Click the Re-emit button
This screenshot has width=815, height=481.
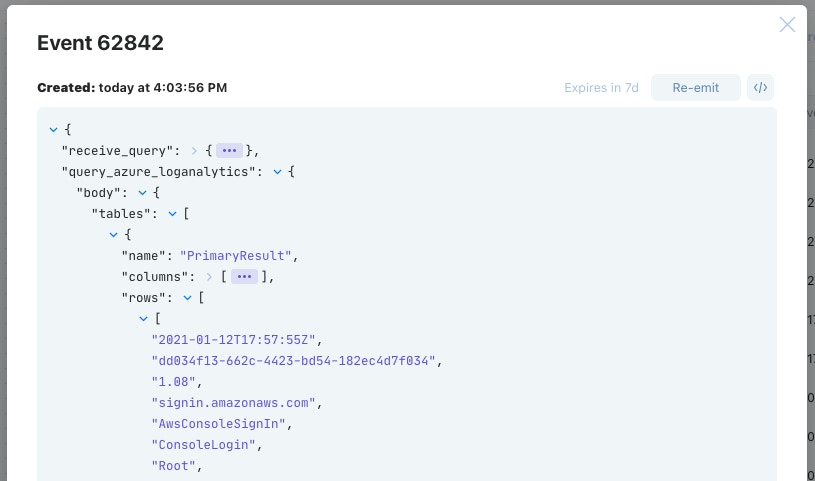[695, 88]
